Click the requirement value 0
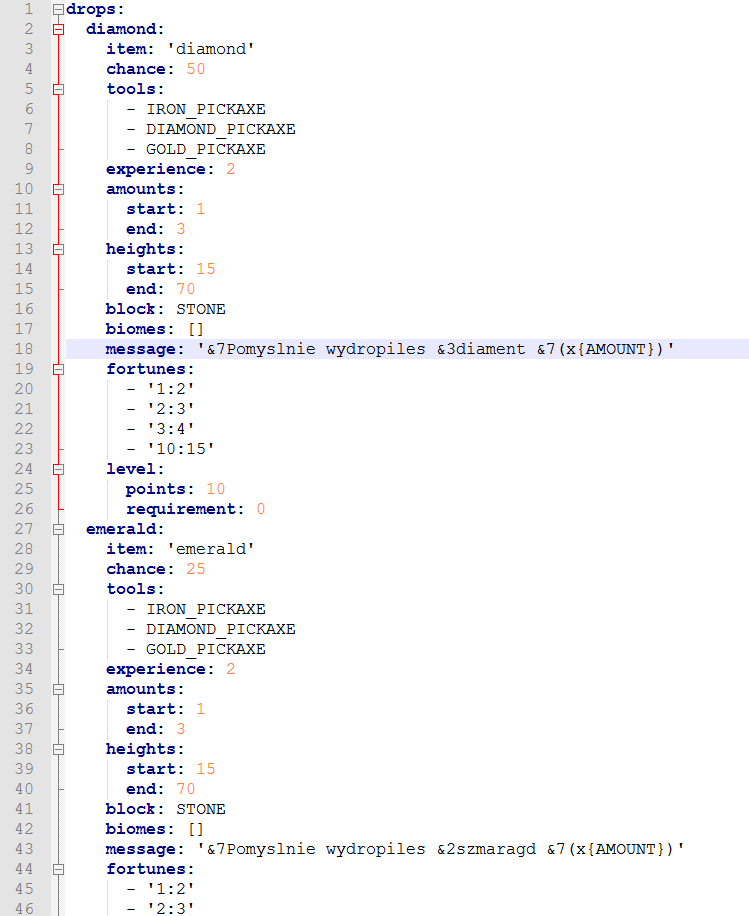The image size is (749, 916). click(x=261, y=509)
